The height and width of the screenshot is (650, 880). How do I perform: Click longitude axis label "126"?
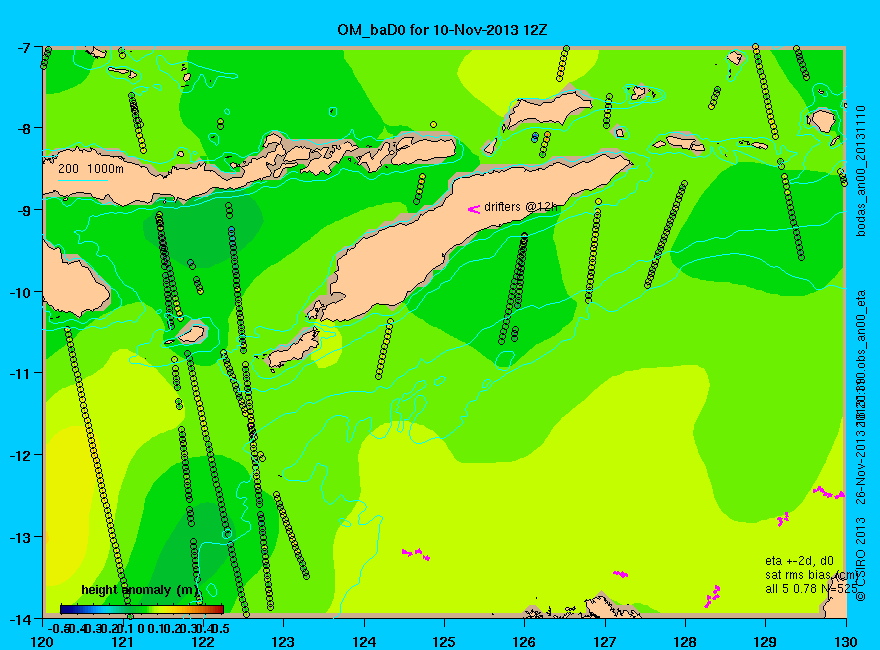525,641
